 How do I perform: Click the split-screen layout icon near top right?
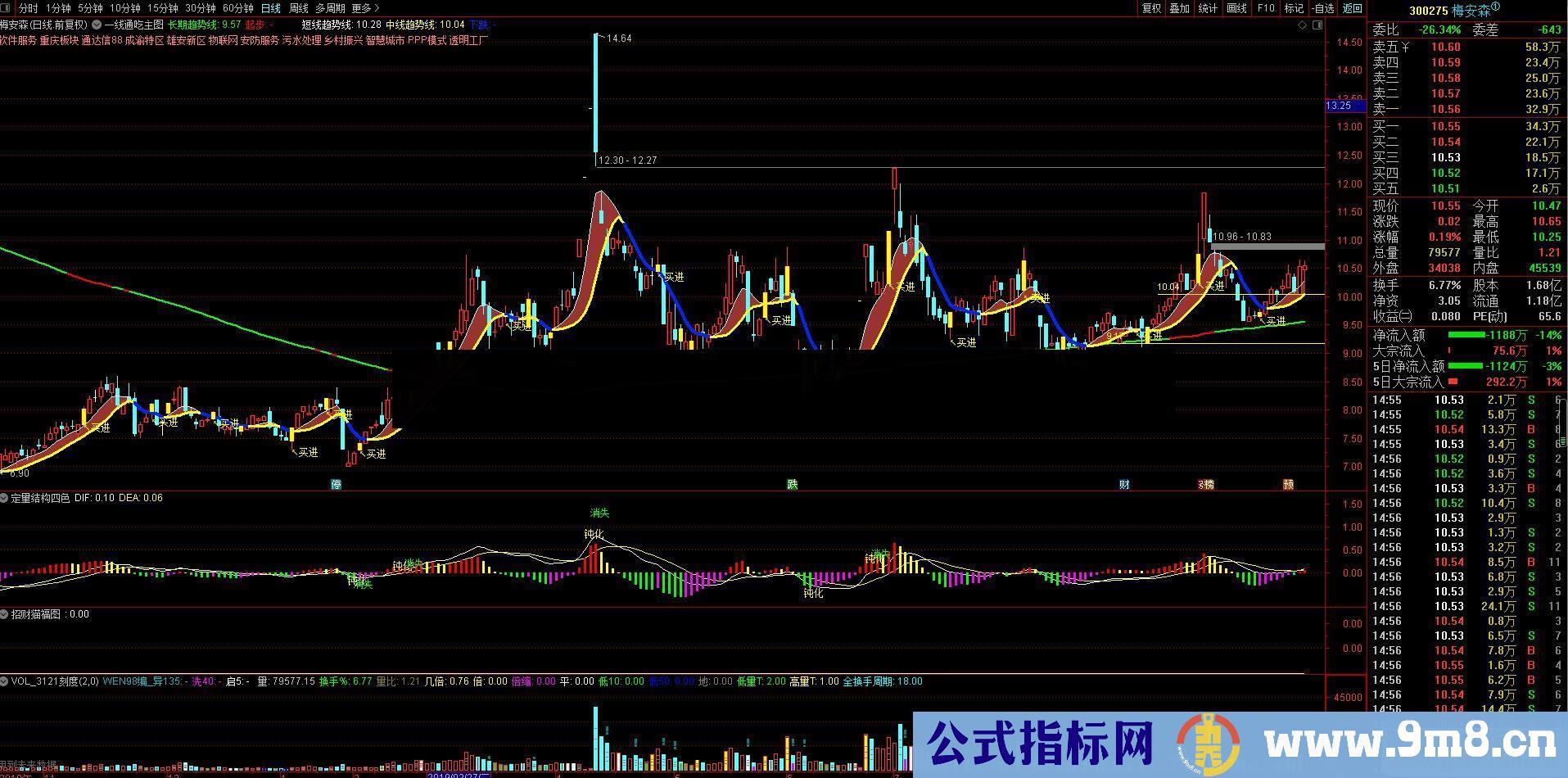pyautogui.click(x=1319, y=25)
